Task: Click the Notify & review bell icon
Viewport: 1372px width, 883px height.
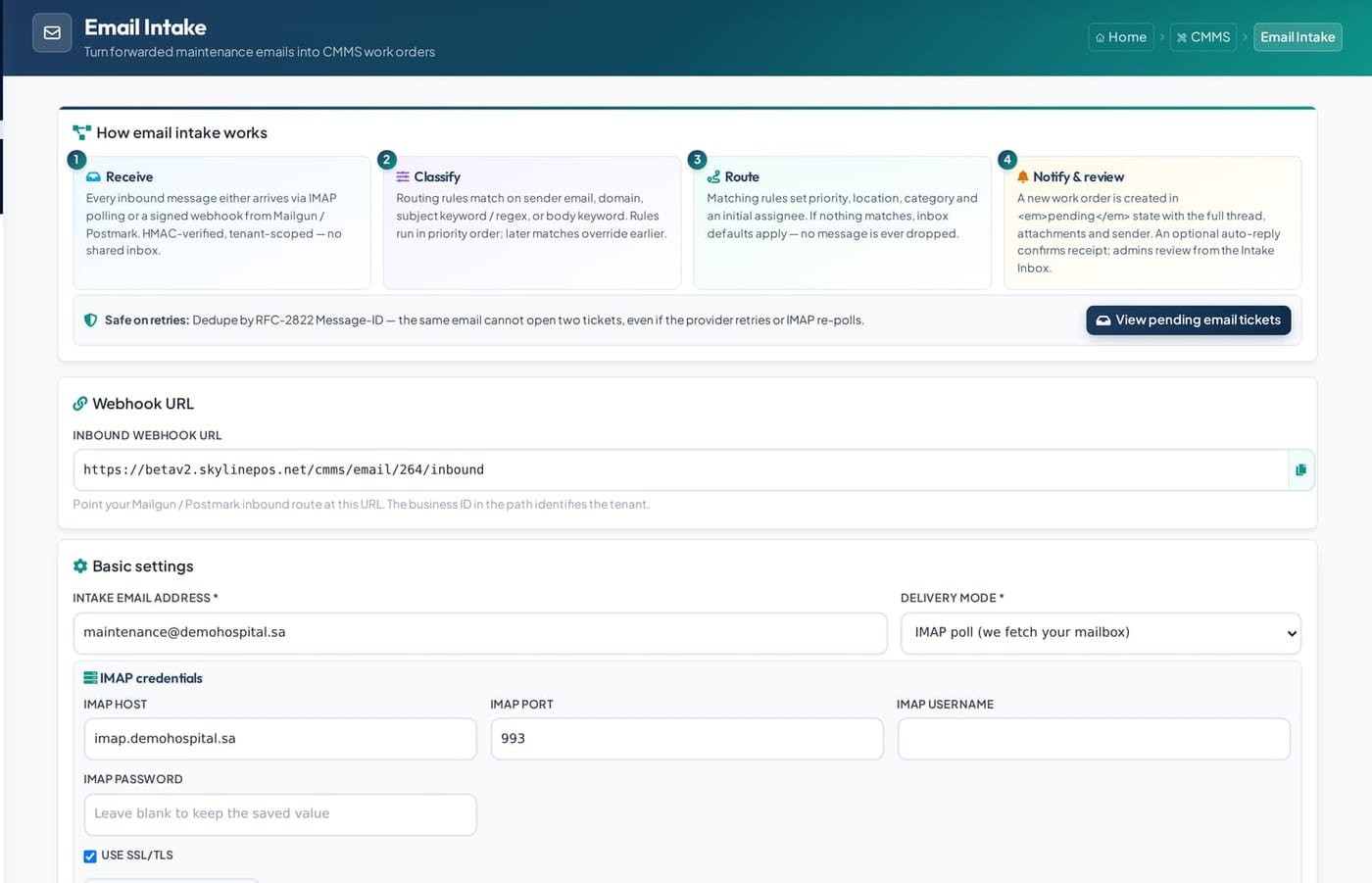Action: point(1023,177)
